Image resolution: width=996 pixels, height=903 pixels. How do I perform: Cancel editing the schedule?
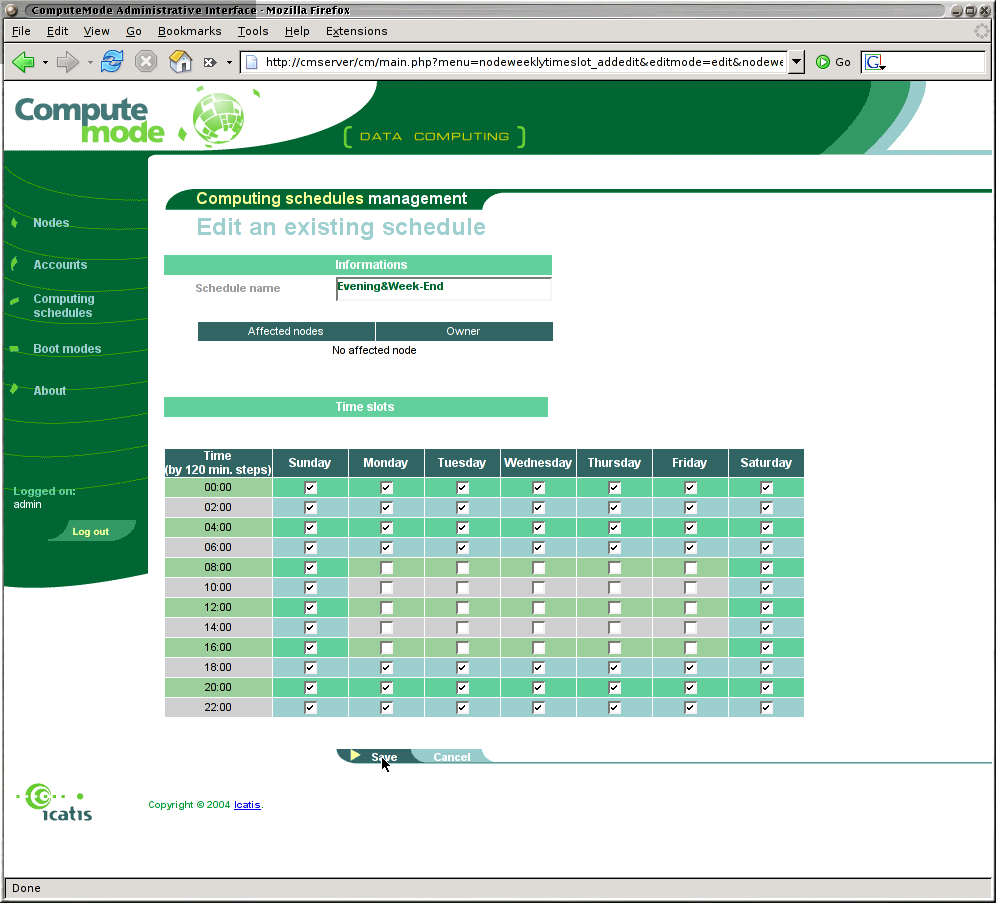pos(452,756)
